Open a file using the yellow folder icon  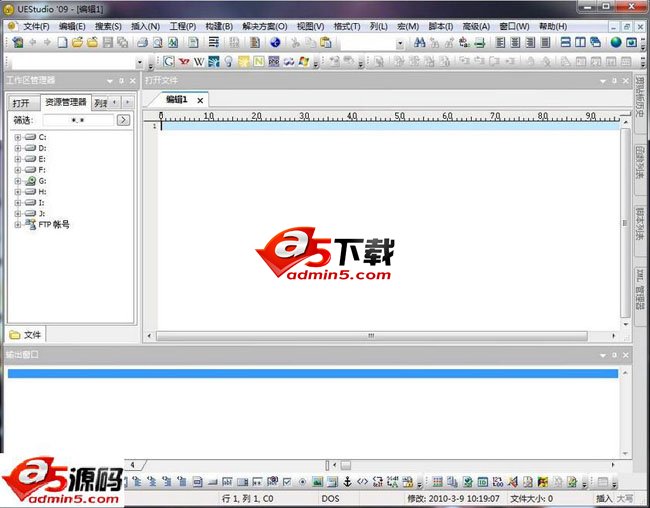click(77, 42)
